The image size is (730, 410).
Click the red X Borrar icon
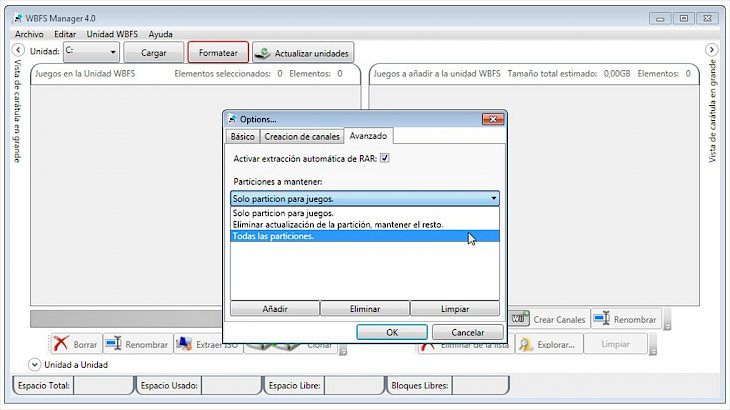[61, 343]
